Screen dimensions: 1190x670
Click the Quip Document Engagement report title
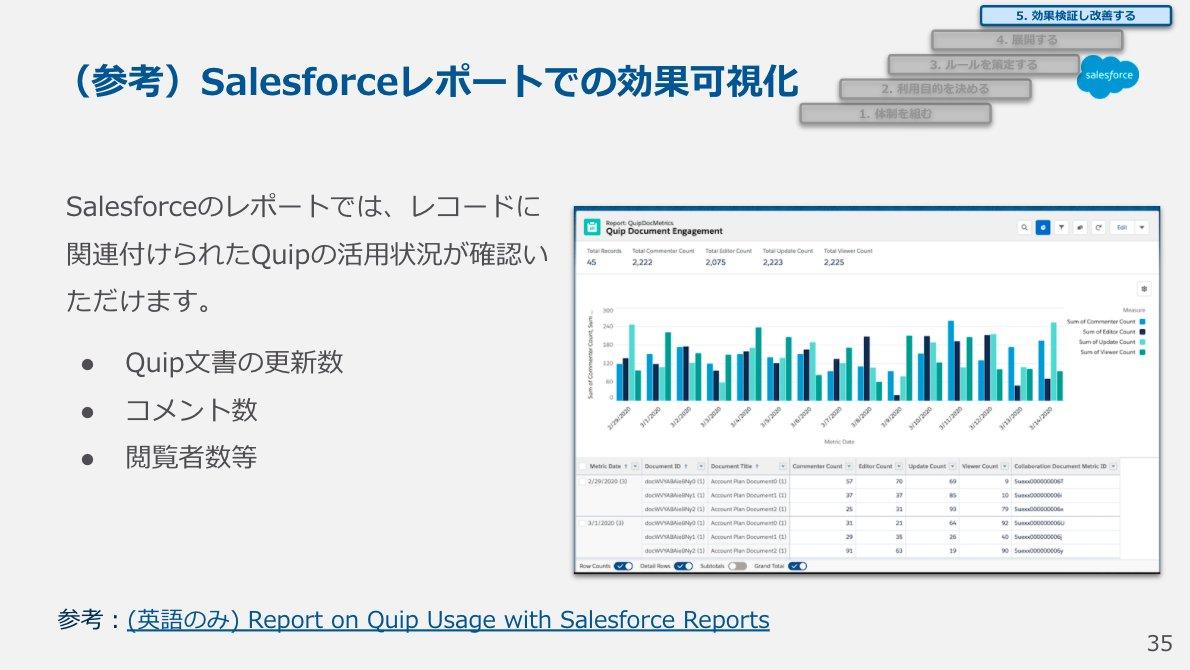(664, 231)
